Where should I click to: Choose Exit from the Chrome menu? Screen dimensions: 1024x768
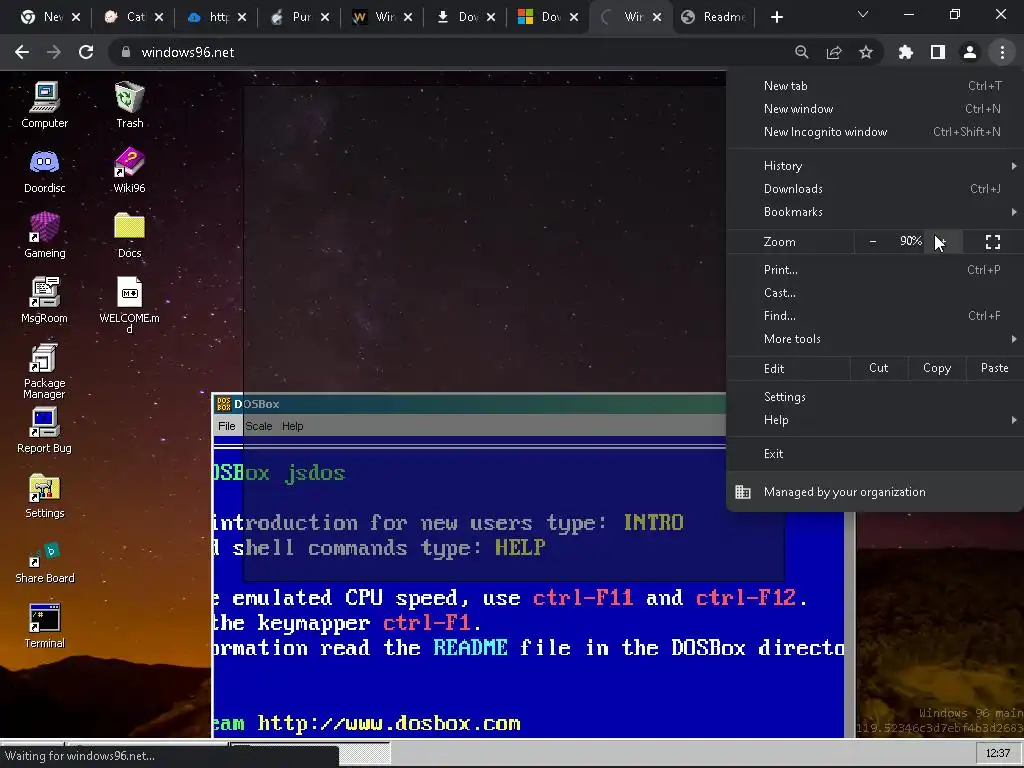(x=875, y=454)
